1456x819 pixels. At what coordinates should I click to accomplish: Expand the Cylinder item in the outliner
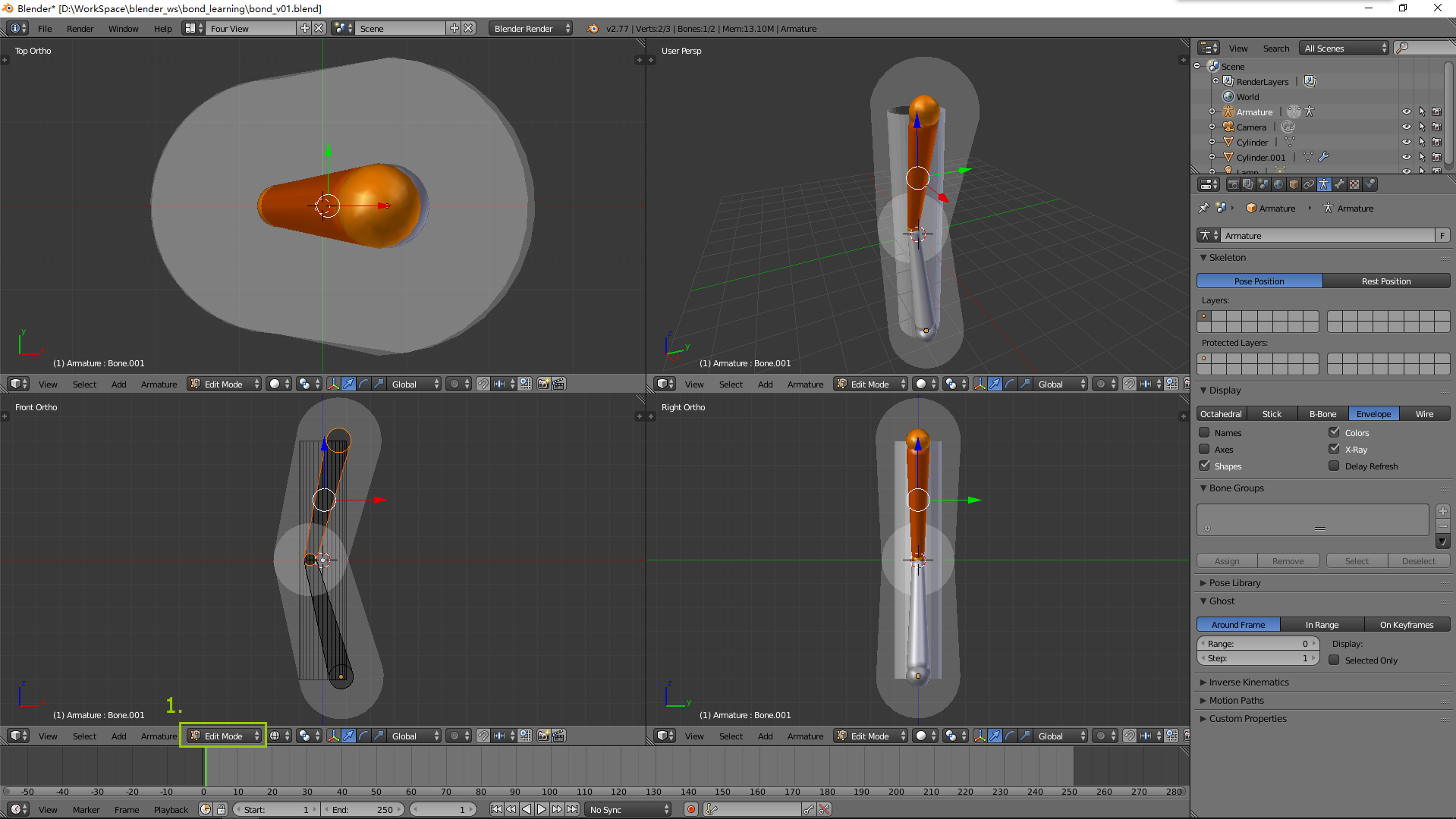pos(1212,142)
